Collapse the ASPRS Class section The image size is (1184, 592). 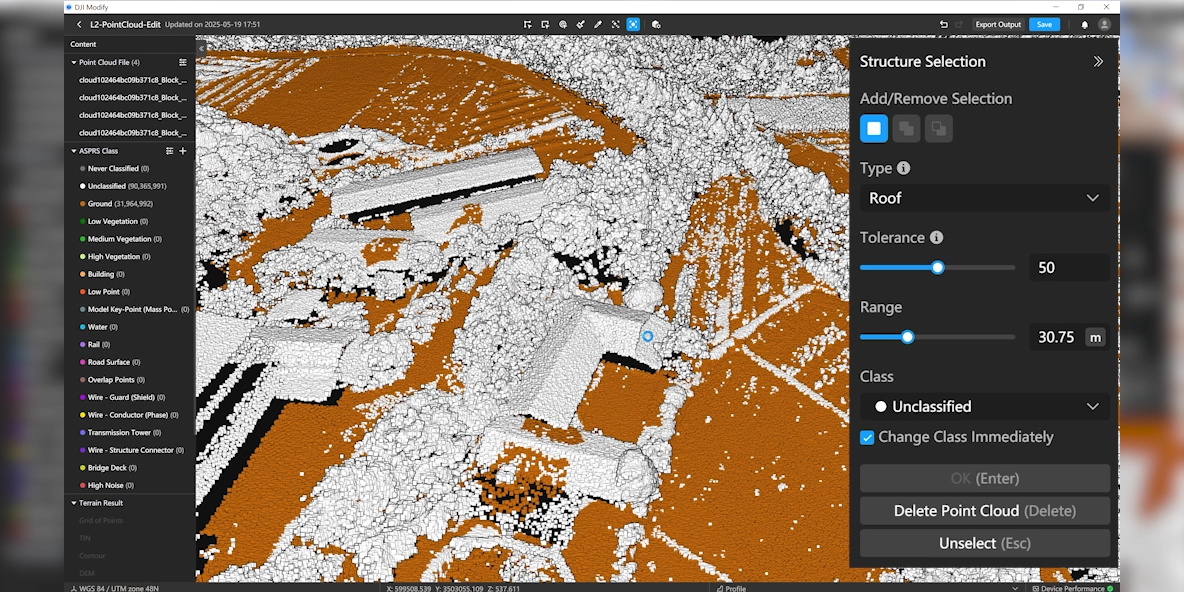tap(74, 151)
